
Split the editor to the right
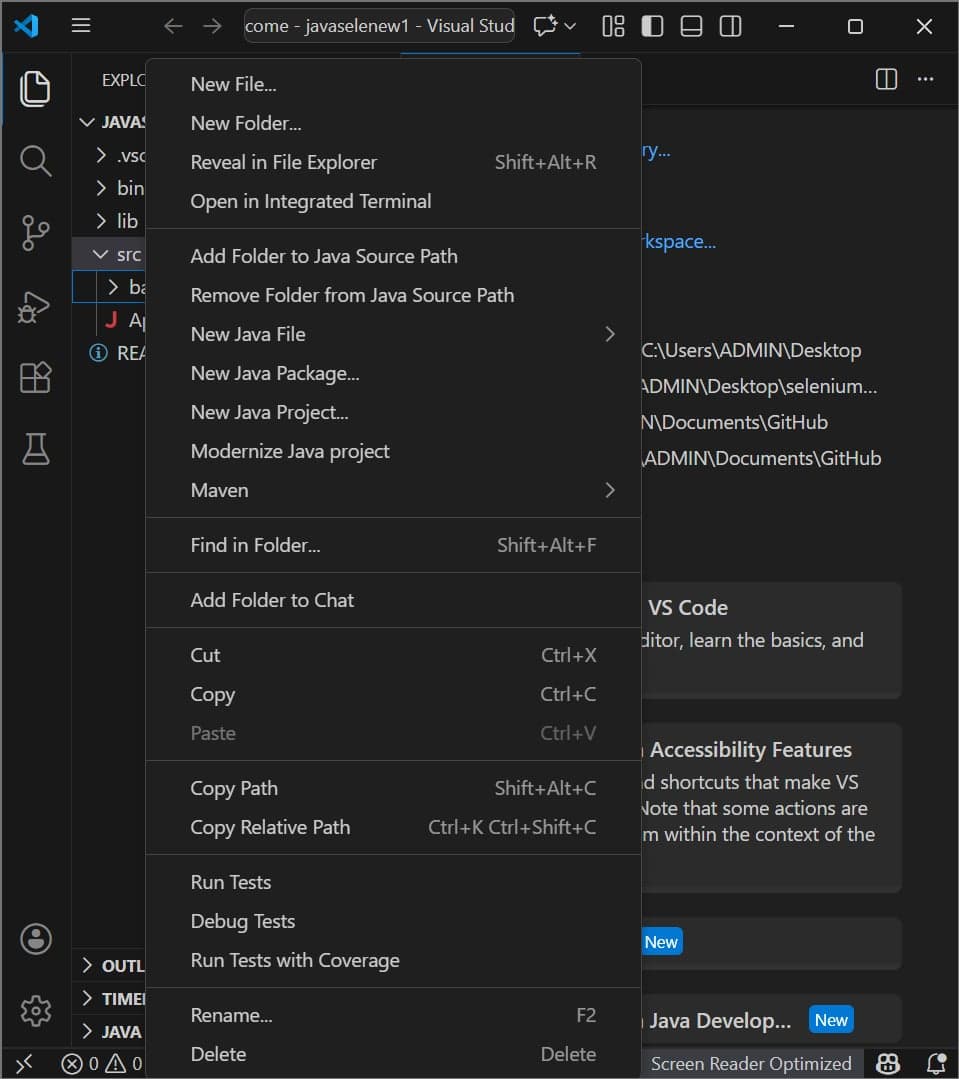tap(886, 79)
